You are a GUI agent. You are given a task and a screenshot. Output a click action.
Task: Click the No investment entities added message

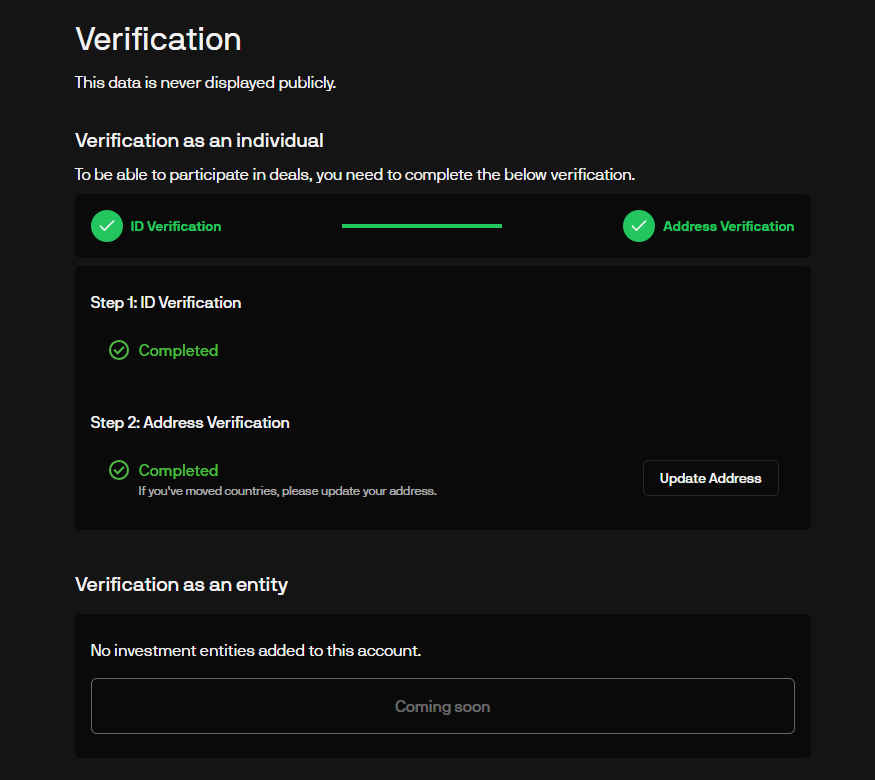point(256,650)
